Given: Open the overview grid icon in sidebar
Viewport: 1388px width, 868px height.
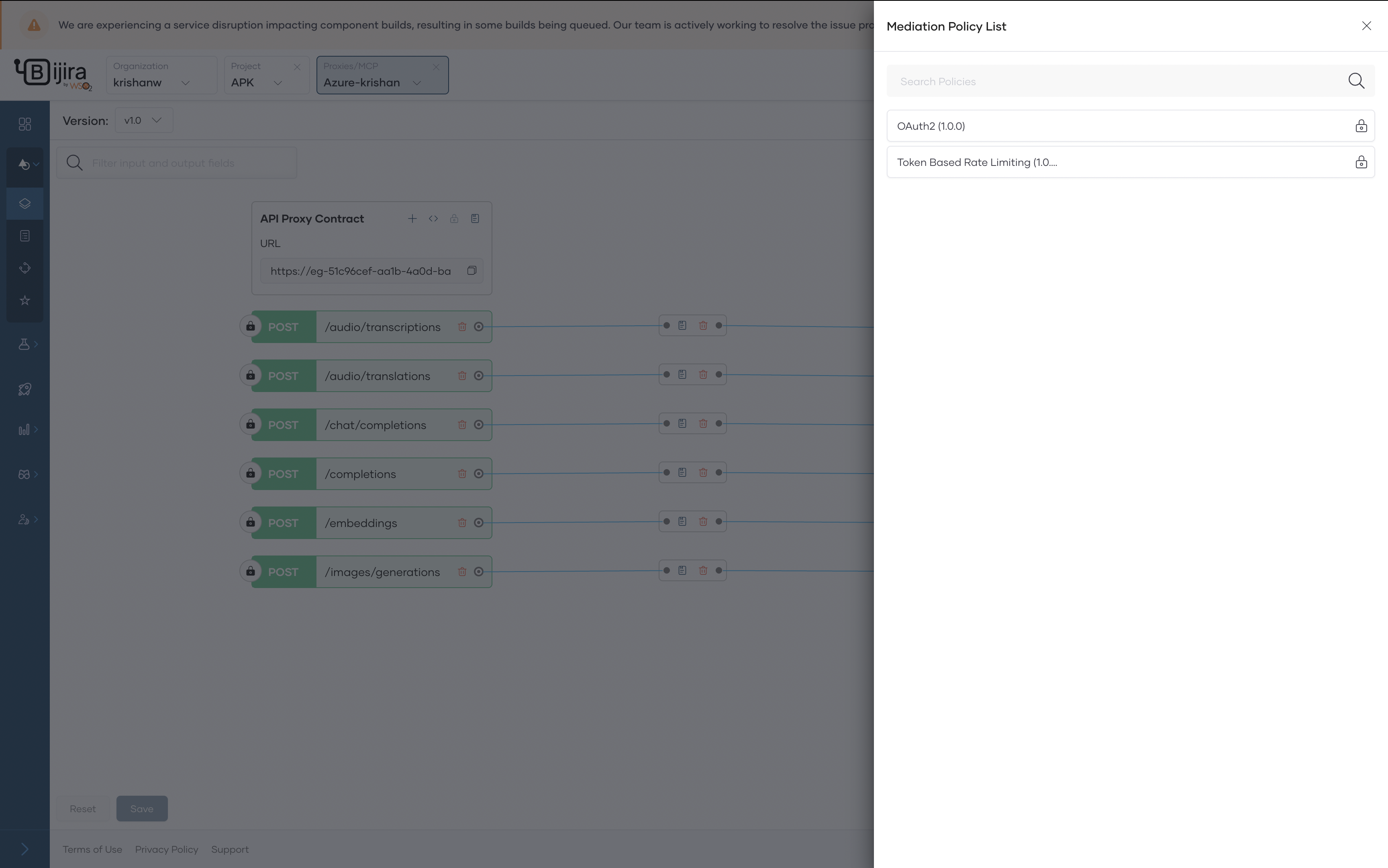Looking at the screenshot, I should (x=24, y=124).
